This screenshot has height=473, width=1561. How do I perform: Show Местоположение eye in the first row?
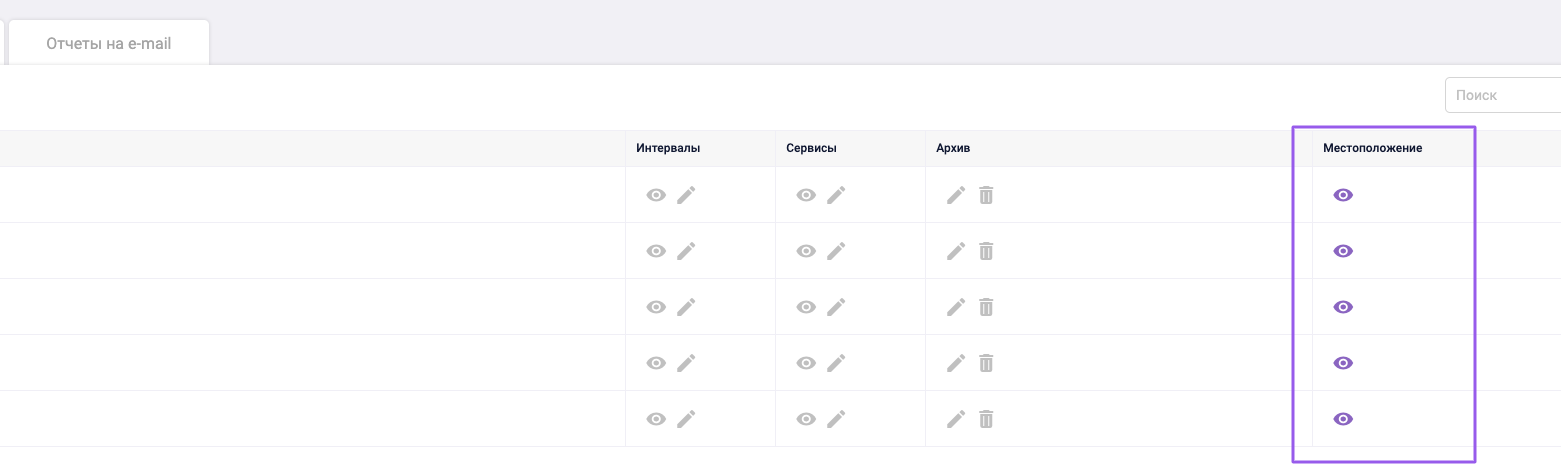point(1343,195)
